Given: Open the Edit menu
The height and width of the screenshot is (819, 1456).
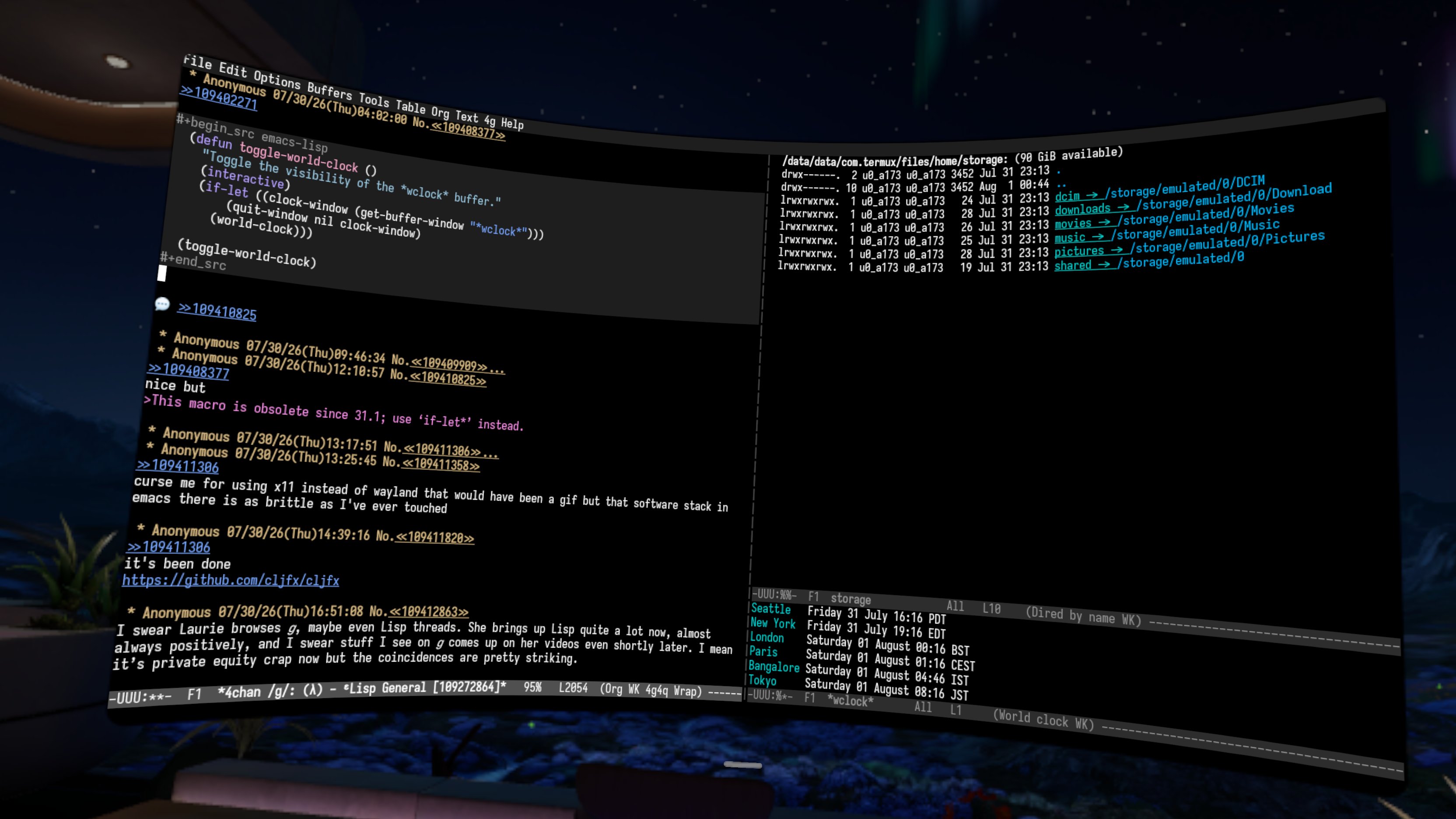Looking at the screenshot, I should [233, 70].
